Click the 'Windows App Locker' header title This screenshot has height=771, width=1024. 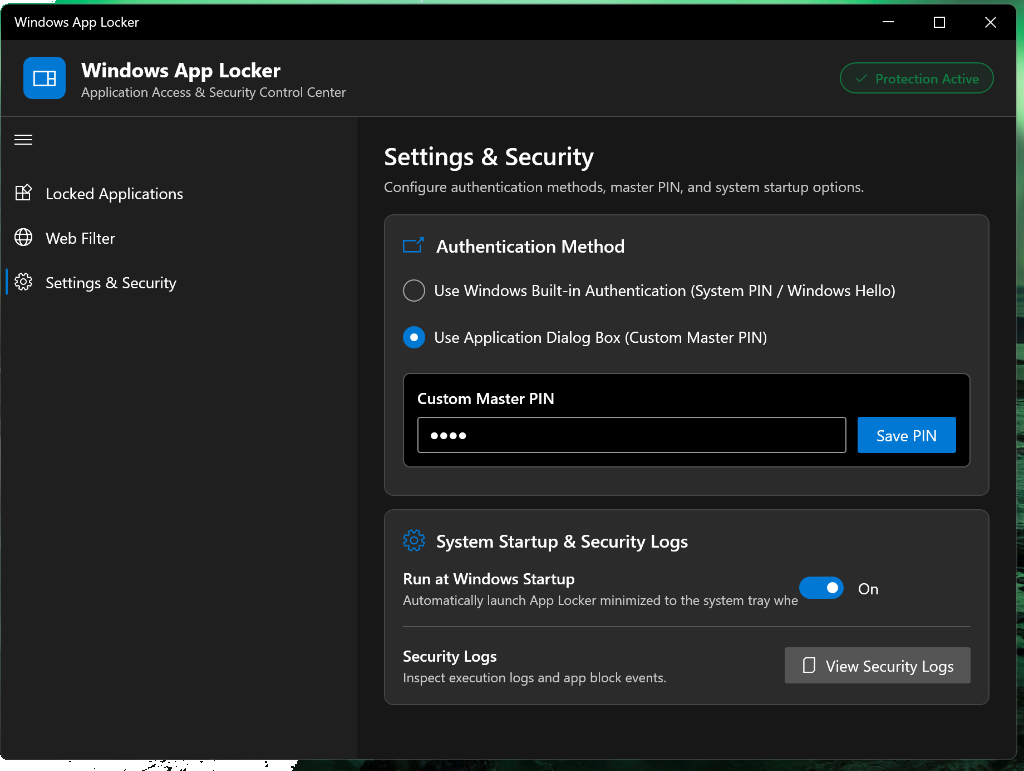tap(181, 71)
